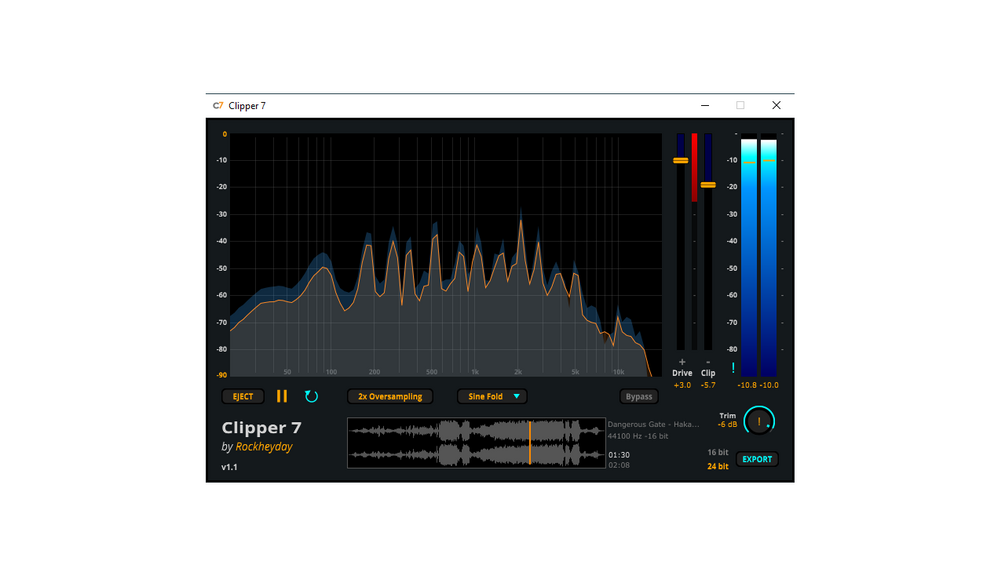Select 24 bit export depth
This screenshot has height=565, width=1005.
717,466
